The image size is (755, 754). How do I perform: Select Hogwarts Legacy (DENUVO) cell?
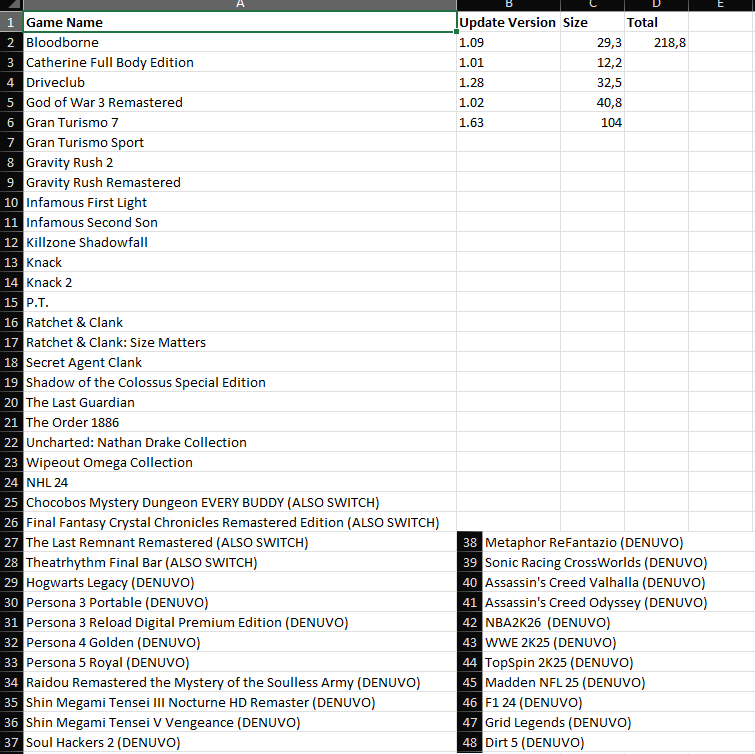[x=240, y=582]
